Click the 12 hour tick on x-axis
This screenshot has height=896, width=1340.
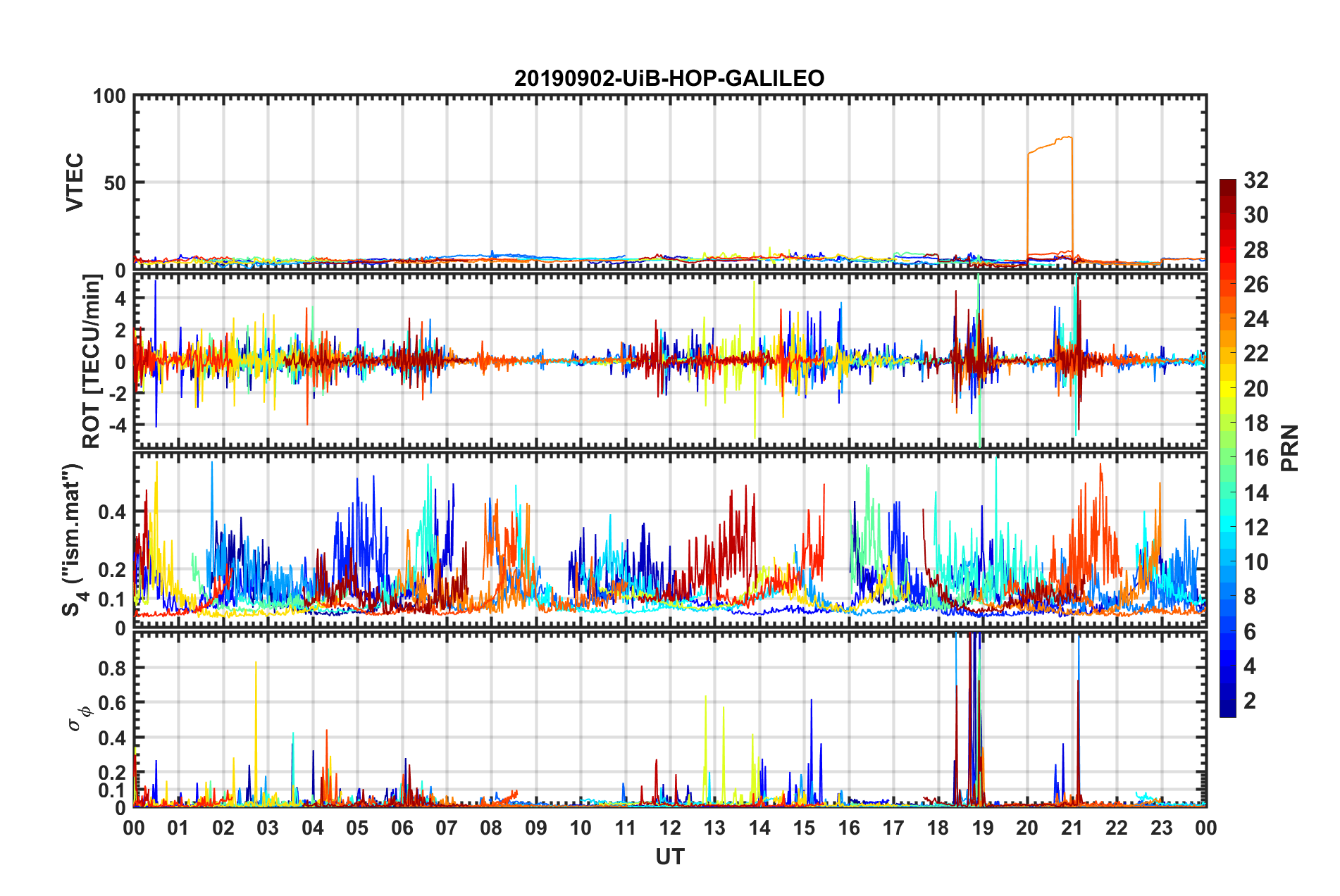[670, 828]
